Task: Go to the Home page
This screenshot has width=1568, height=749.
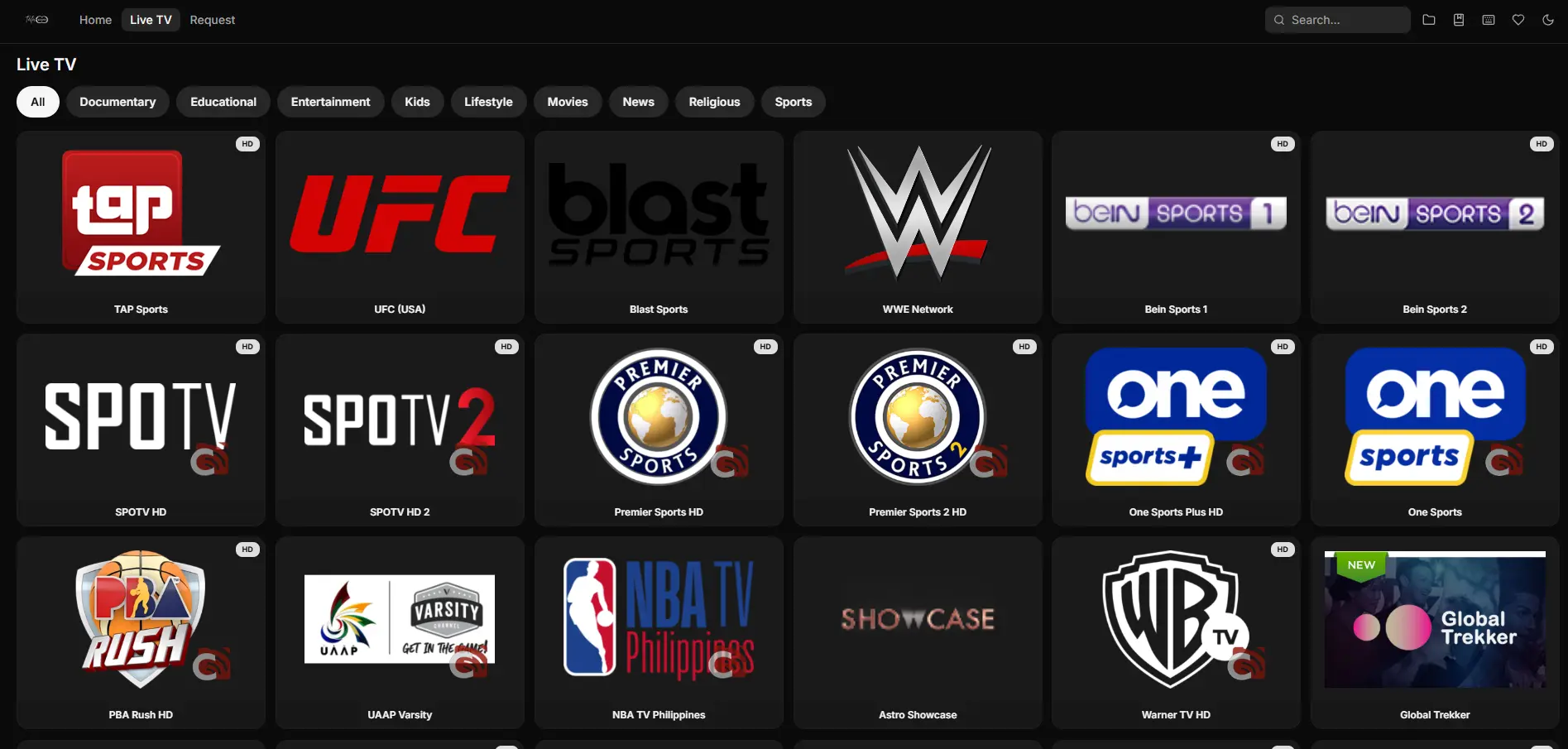Action: (95, 20)
